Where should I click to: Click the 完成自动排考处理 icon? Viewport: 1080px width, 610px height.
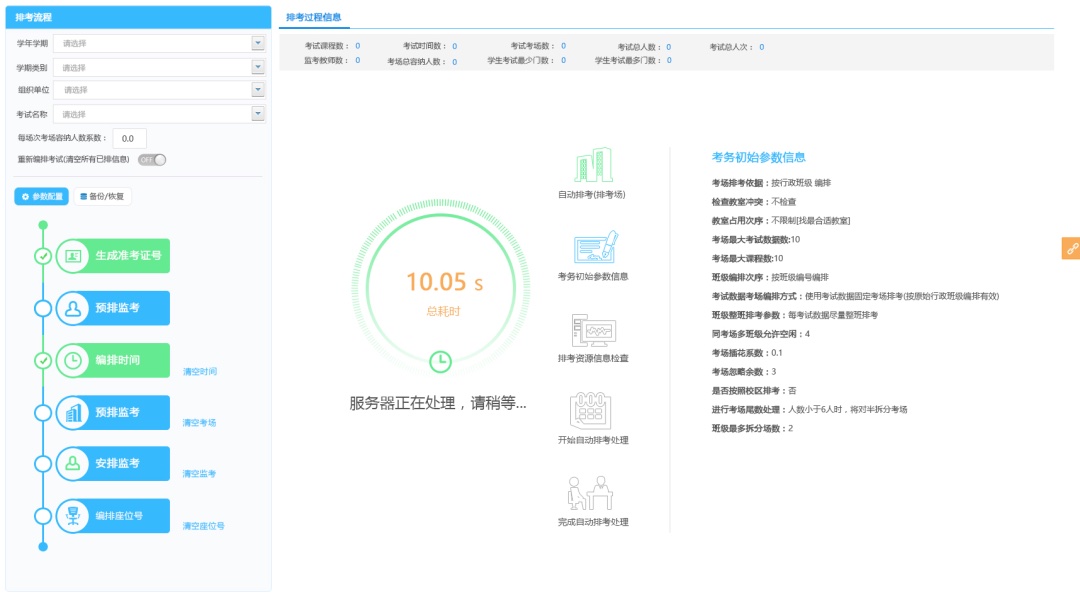[x=592, y=494]
